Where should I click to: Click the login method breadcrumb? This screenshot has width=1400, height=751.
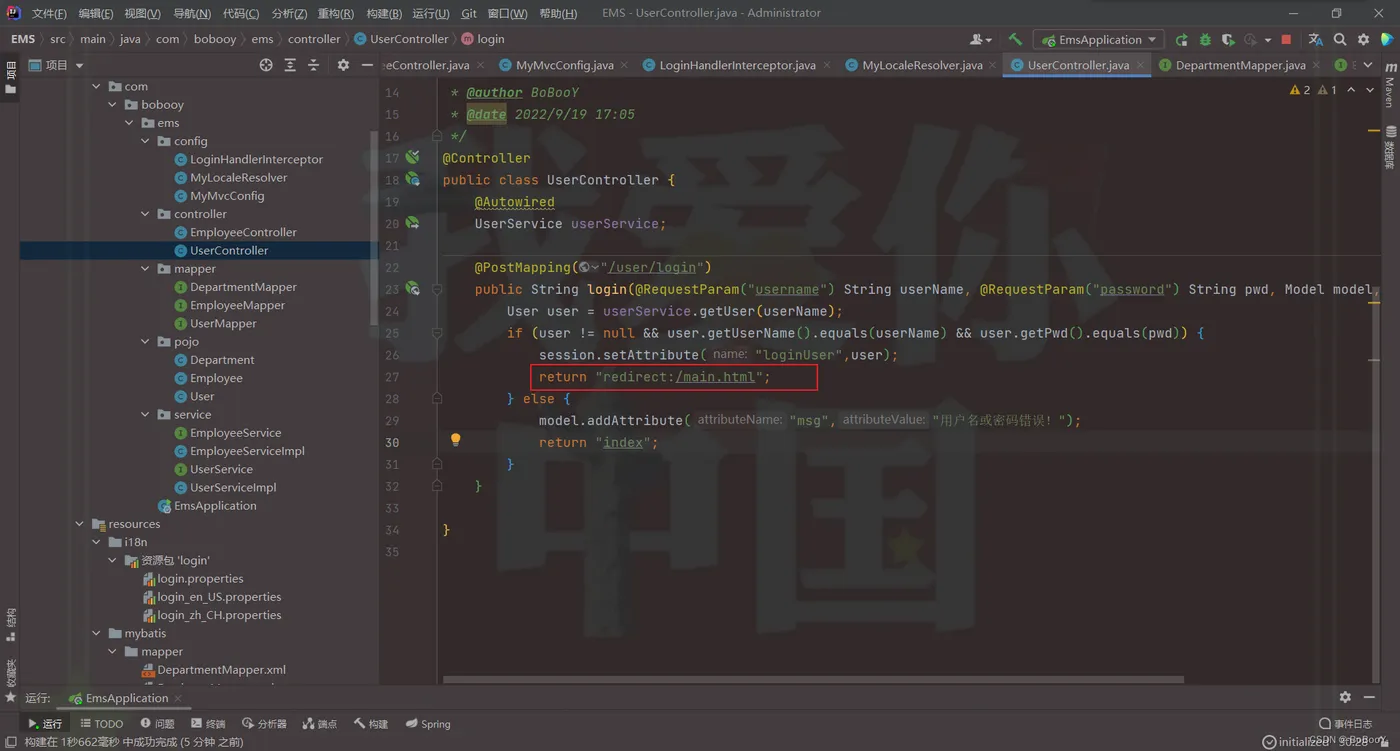click(x=483, y=39)
